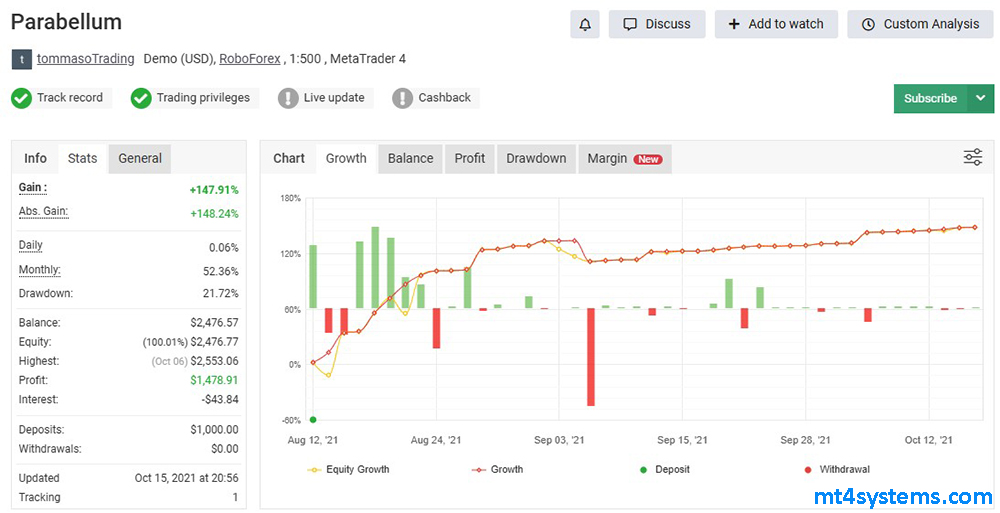Image resolution: width=1000 pixels, height=513 pixels.
Task: Toggle Equity Growth legend series
Action: [x=349, y=469]
